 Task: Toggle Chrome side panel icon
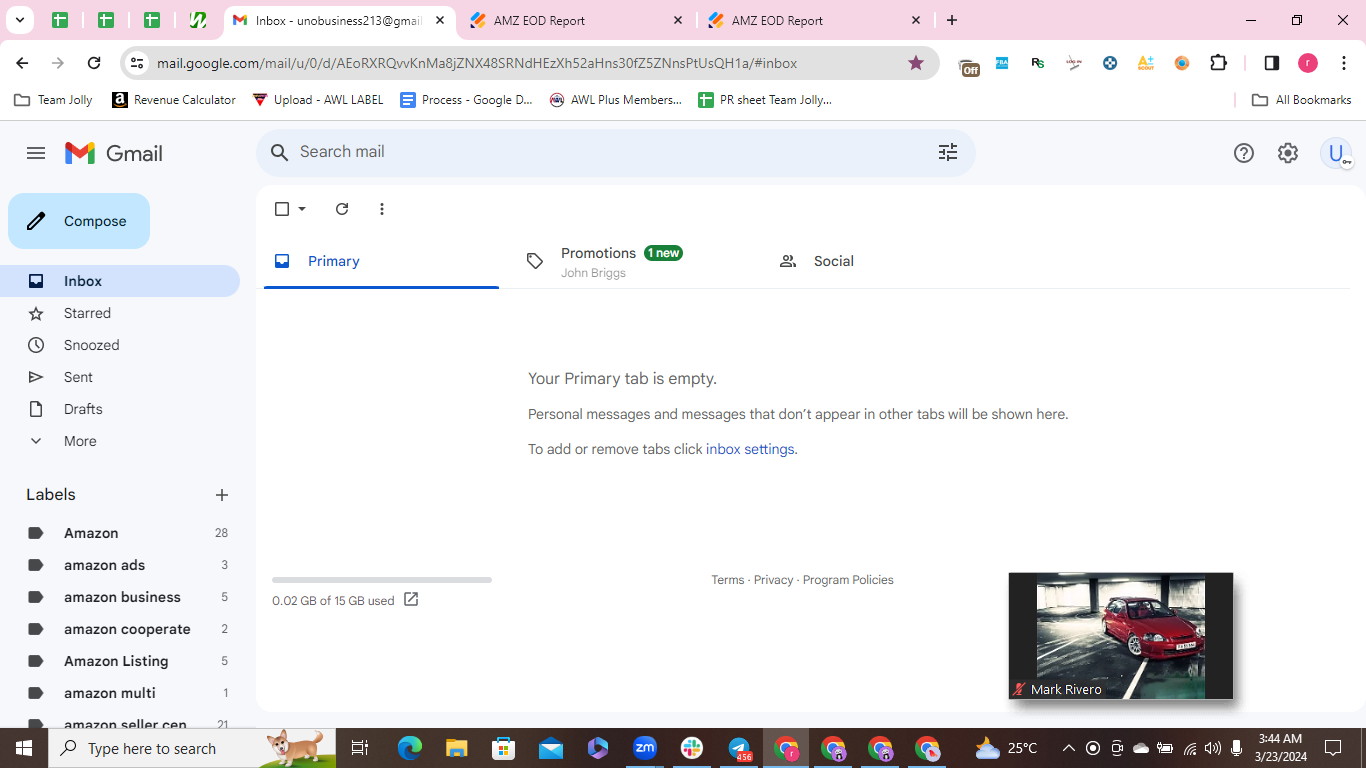tap(1272, 63)
